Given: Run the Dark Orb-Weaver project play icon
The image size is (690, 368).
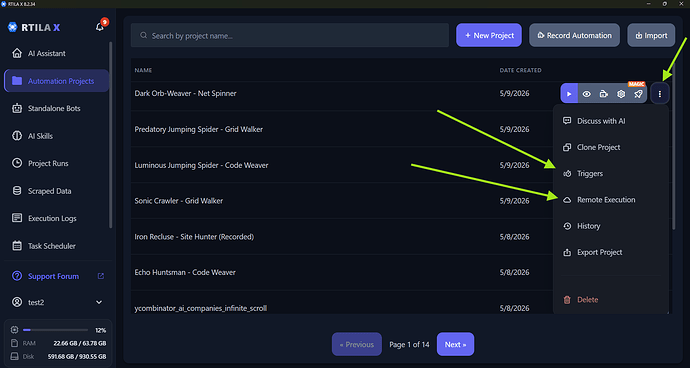Looking at the screenshot, I should (x=569, y=94).
